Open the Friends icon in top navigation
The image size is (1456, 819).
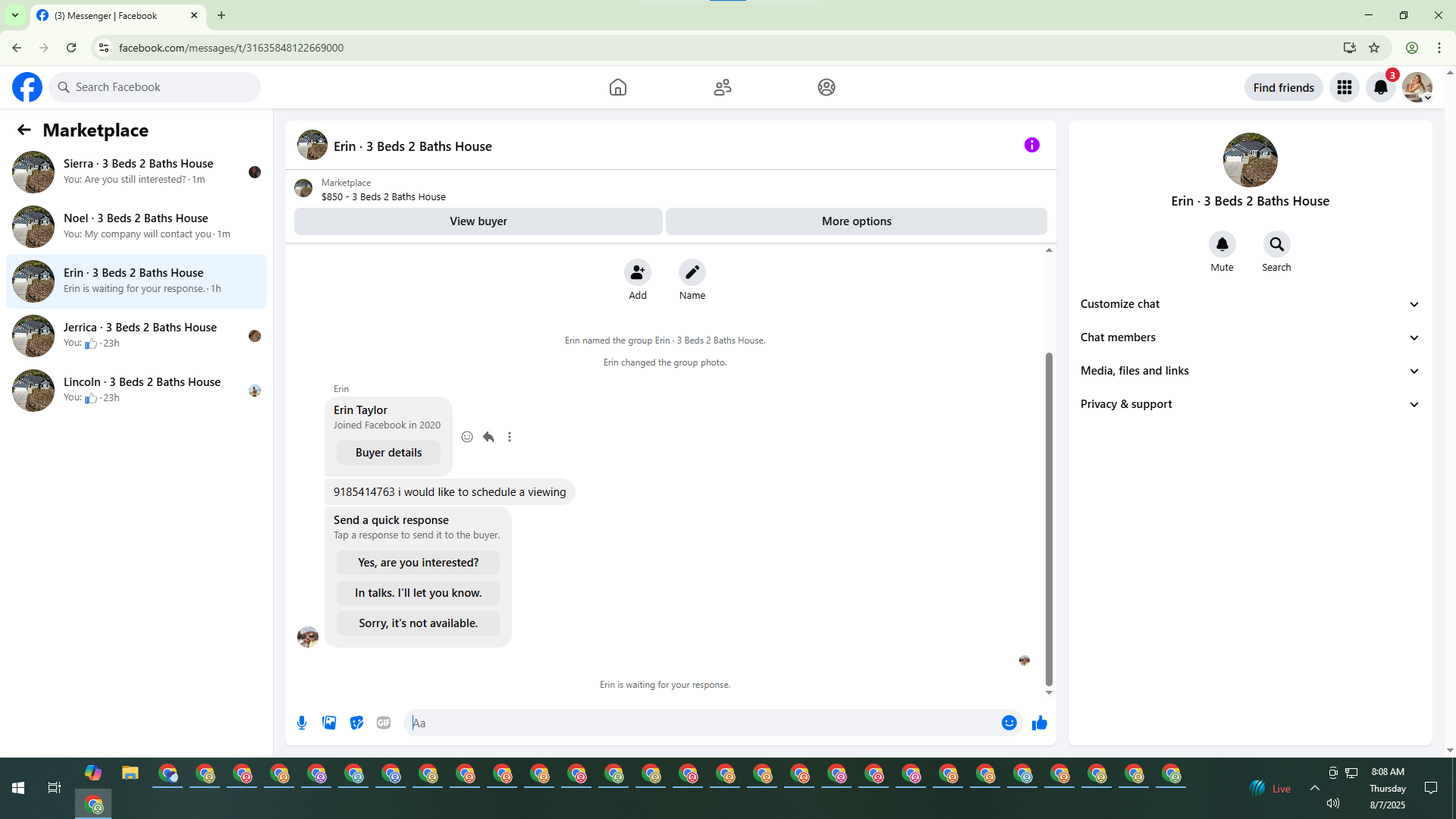pos(723,87)
